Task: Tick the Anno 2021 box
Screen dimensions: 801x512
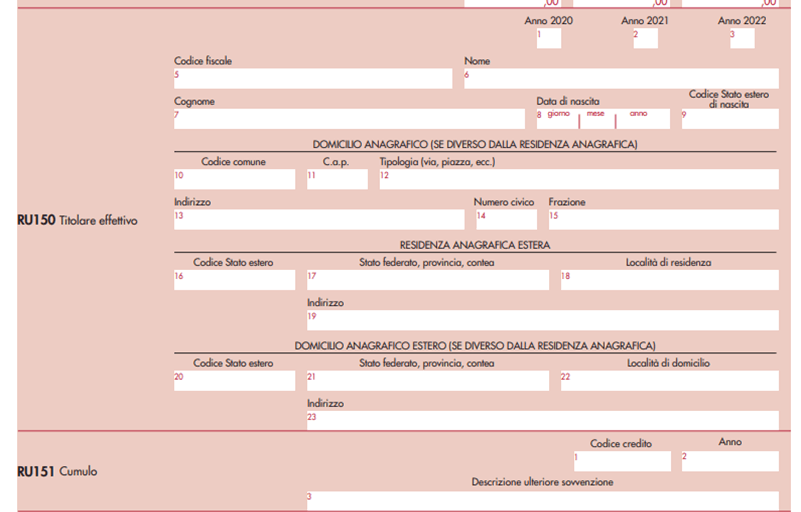Action: pyautogui.click(x=646, y=38)
